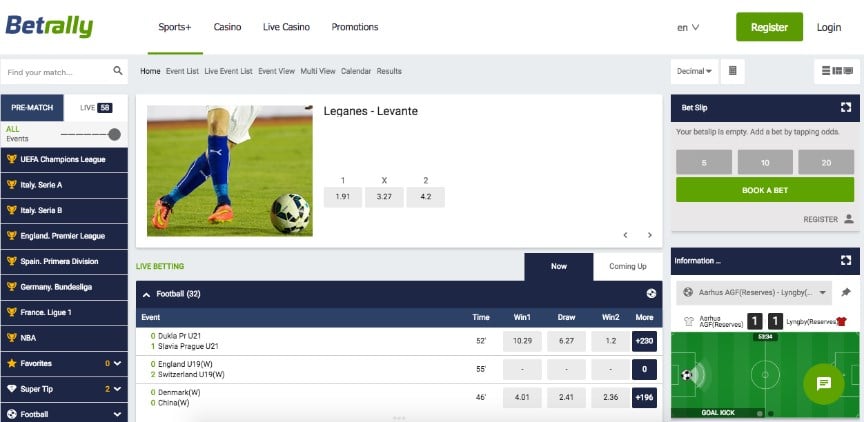Select draw odds 3.27 for Leganes - Levante
864x422 pixels.
tap(384, 197)
